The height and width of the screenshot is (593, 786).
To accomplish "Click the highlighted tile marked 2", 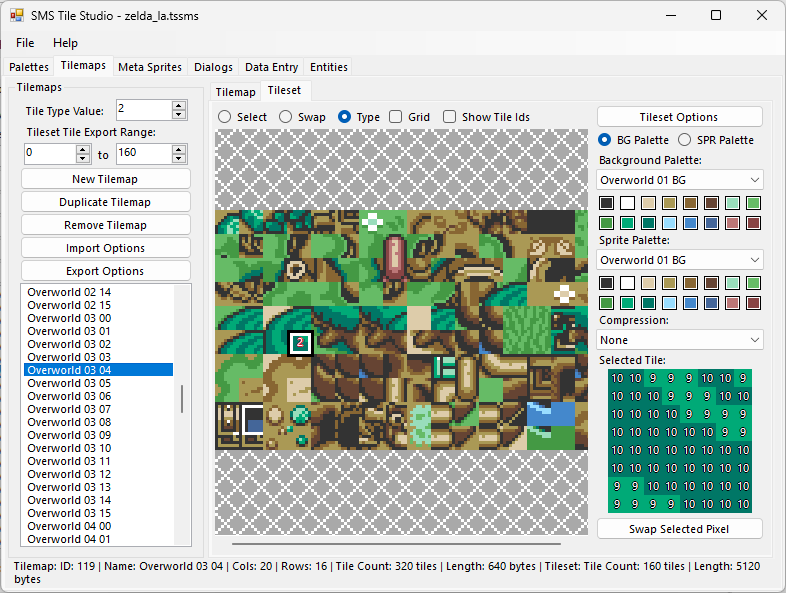I will pyautogui.click(x=300, y=343).
